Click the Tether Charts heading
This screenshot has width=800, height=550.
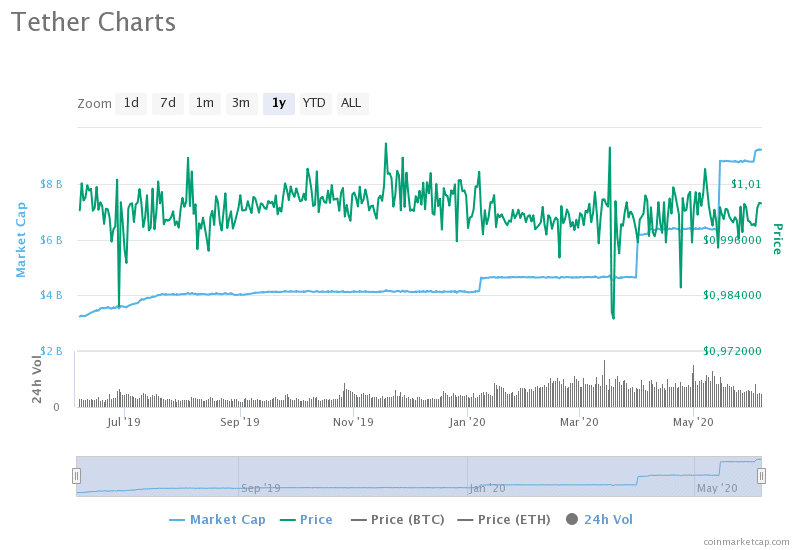pyautogui.click(x=93, y=22)
